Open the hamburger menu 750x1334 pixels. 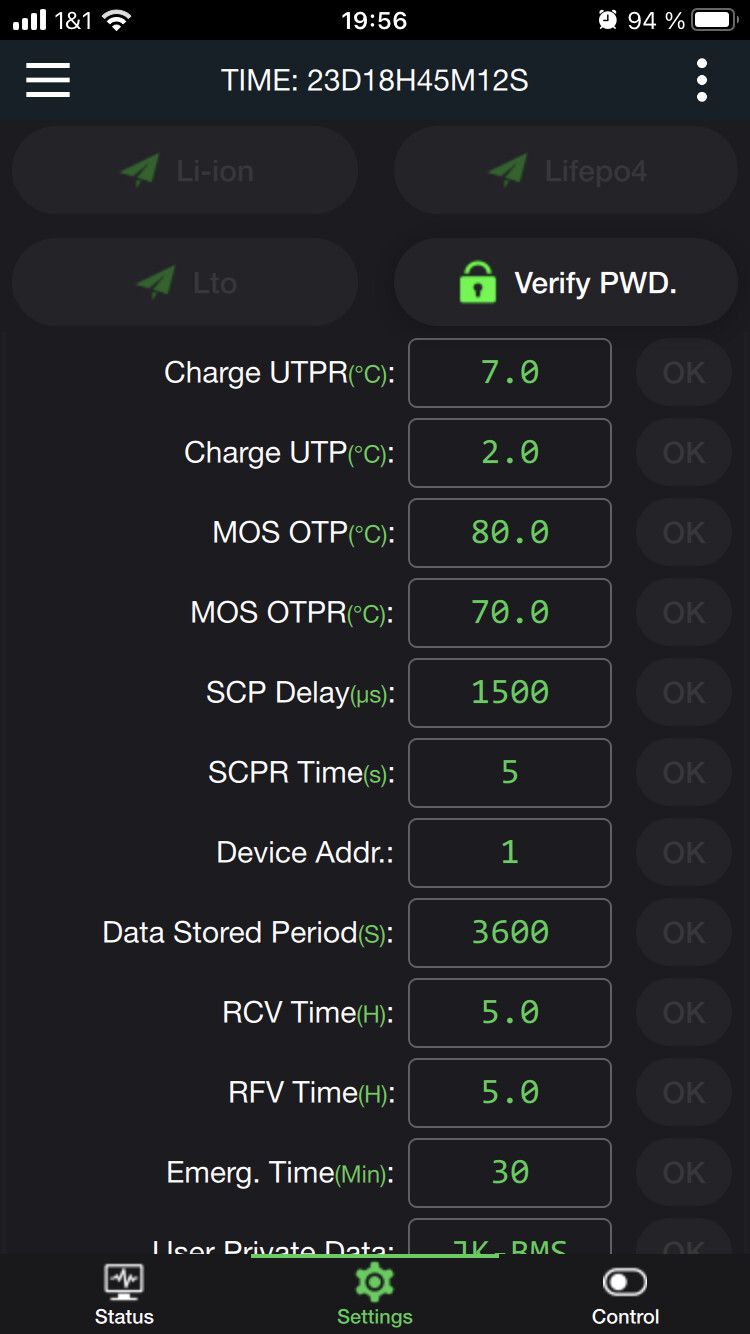point(48,80)
